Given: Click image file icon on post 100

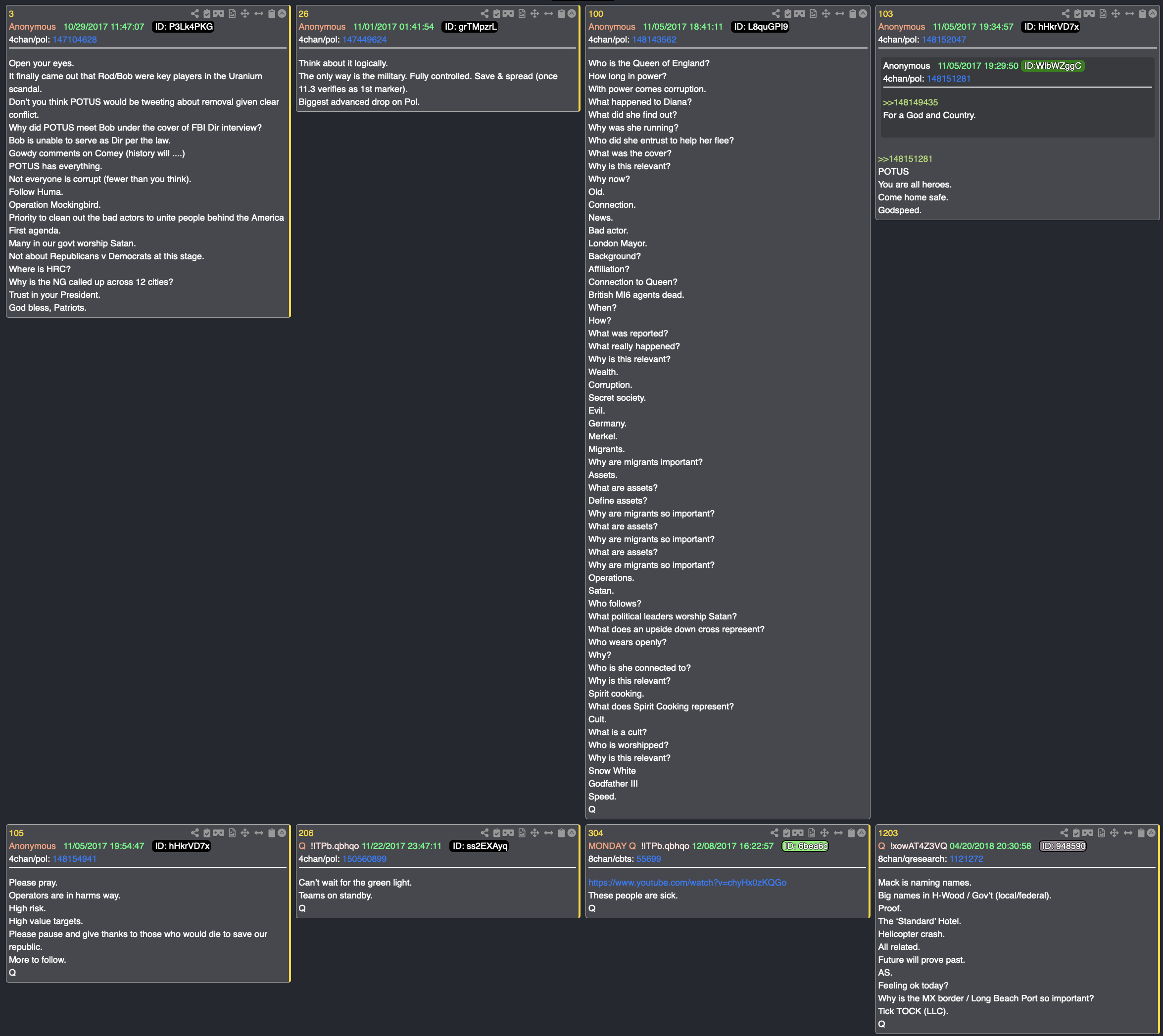Looking at the screenshot, I should pyautogui.click(x=813, y=14).
